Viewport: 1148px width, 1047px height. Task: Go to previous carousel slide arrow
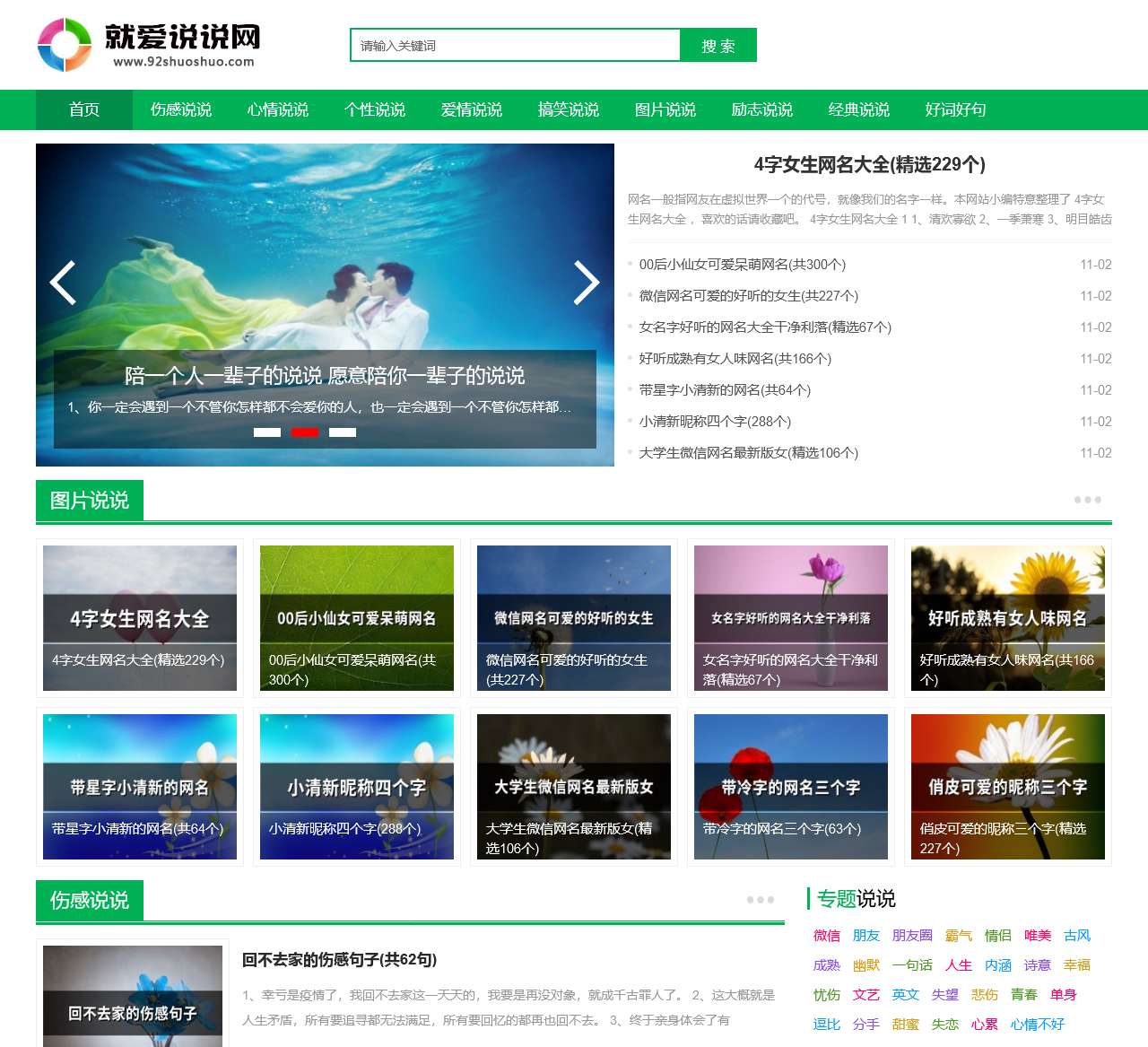pos(63,283)
